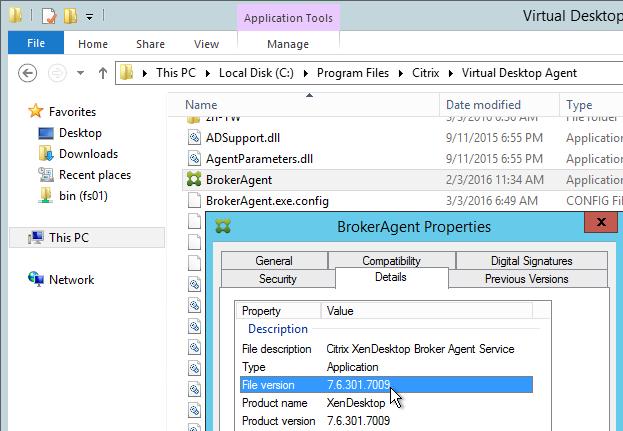Click the folder icon in the title bar
The width and height of the screenshot is (623, 431).
[15, 15]
